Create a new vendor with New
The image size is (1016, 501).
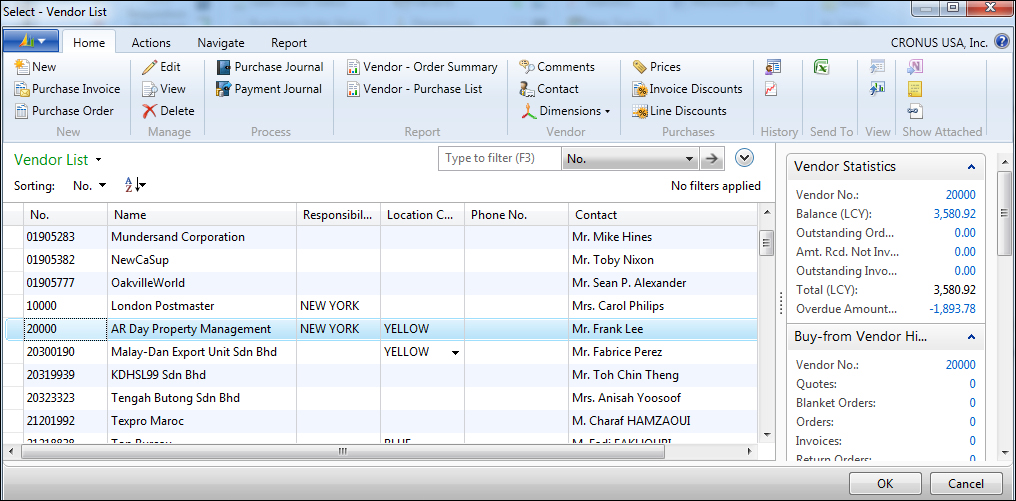tap(36, 67)
